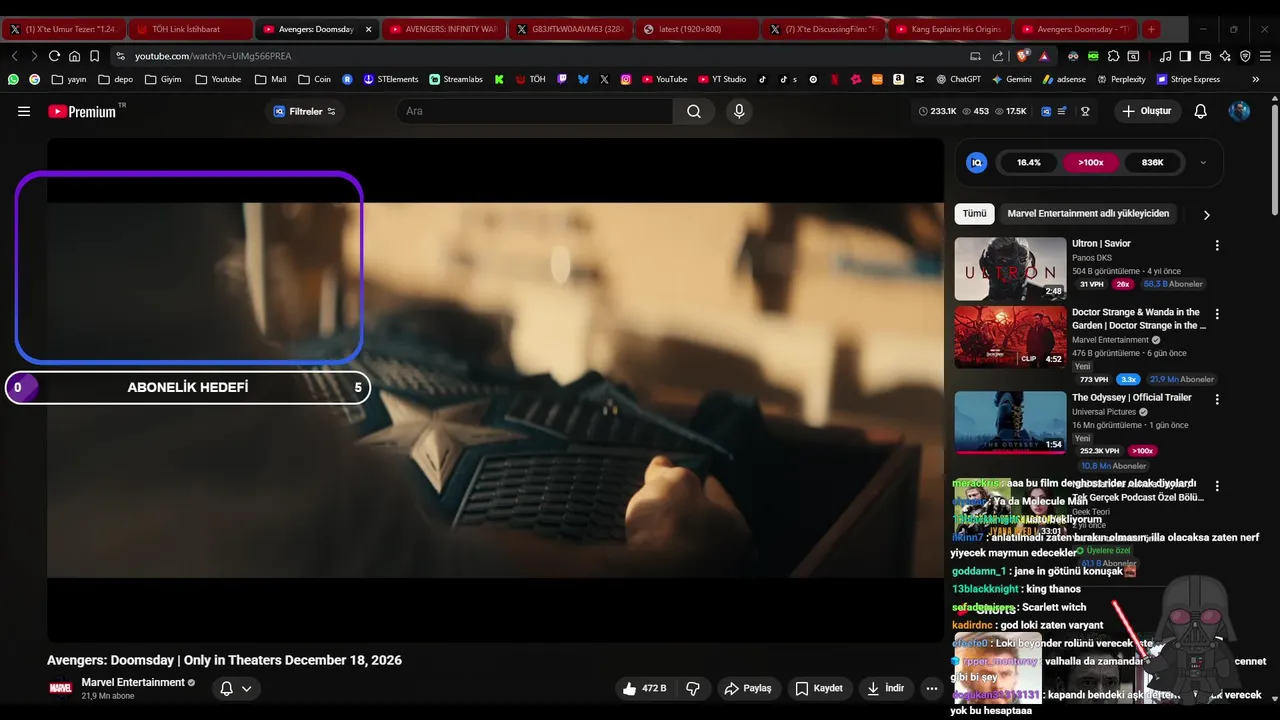Viewport: 1280px width, 720px height.
Task: Bookmark this page icon in toolbar
Action: (94, 56)
